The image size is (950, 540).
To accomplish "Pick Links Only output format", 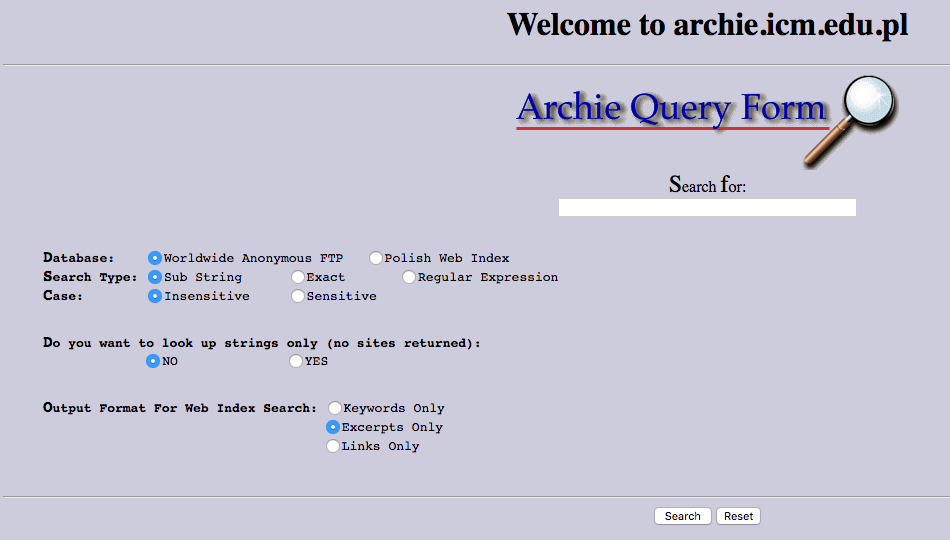I will (333, 446).
